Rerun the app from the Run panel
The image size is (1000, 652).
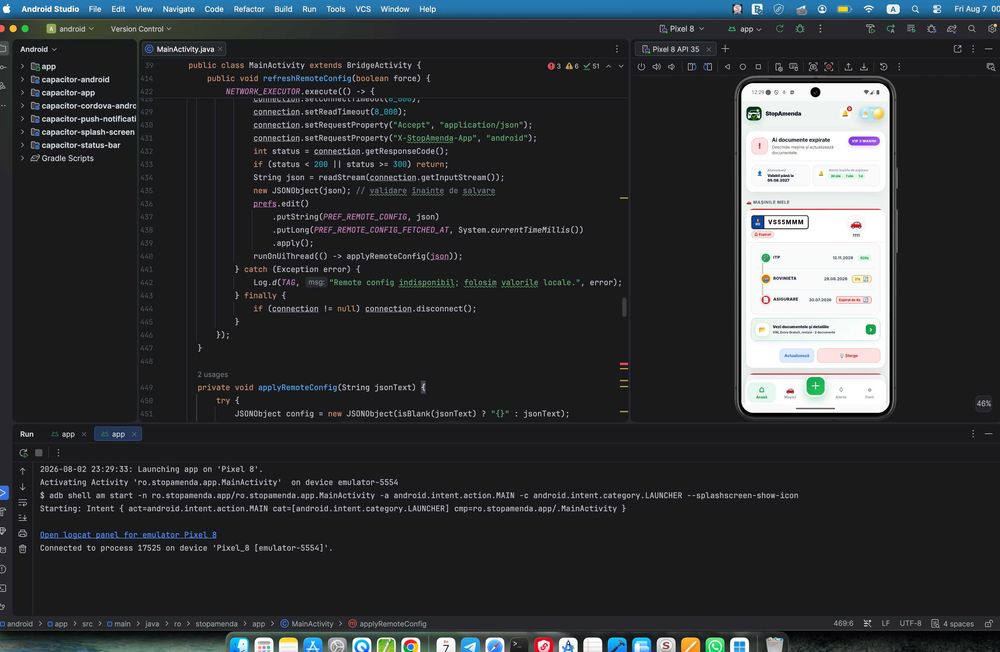click(x=24, y=452)
